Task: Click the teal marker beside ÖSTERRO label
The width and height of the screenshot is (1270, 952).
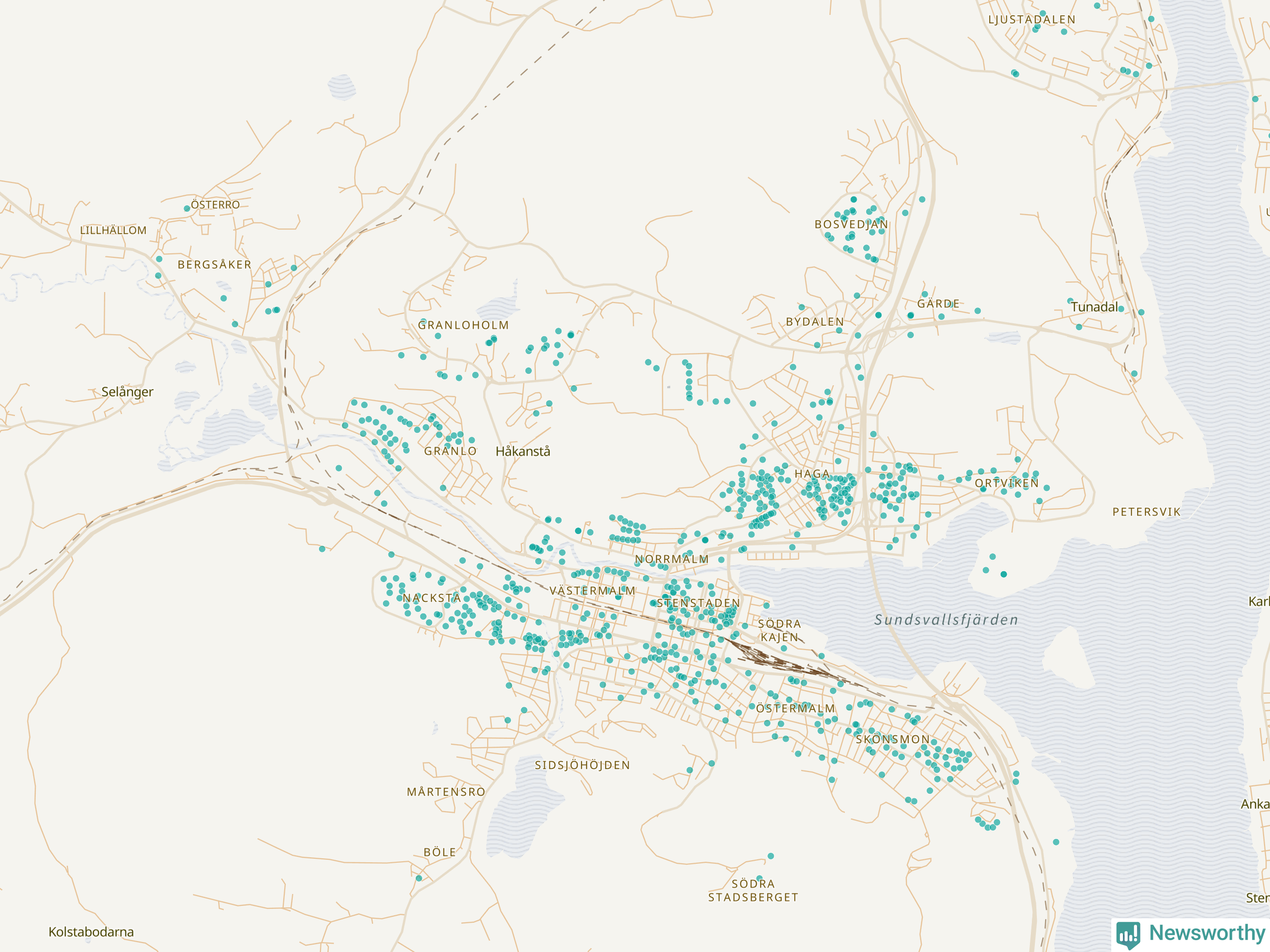Action: point(187,208)
